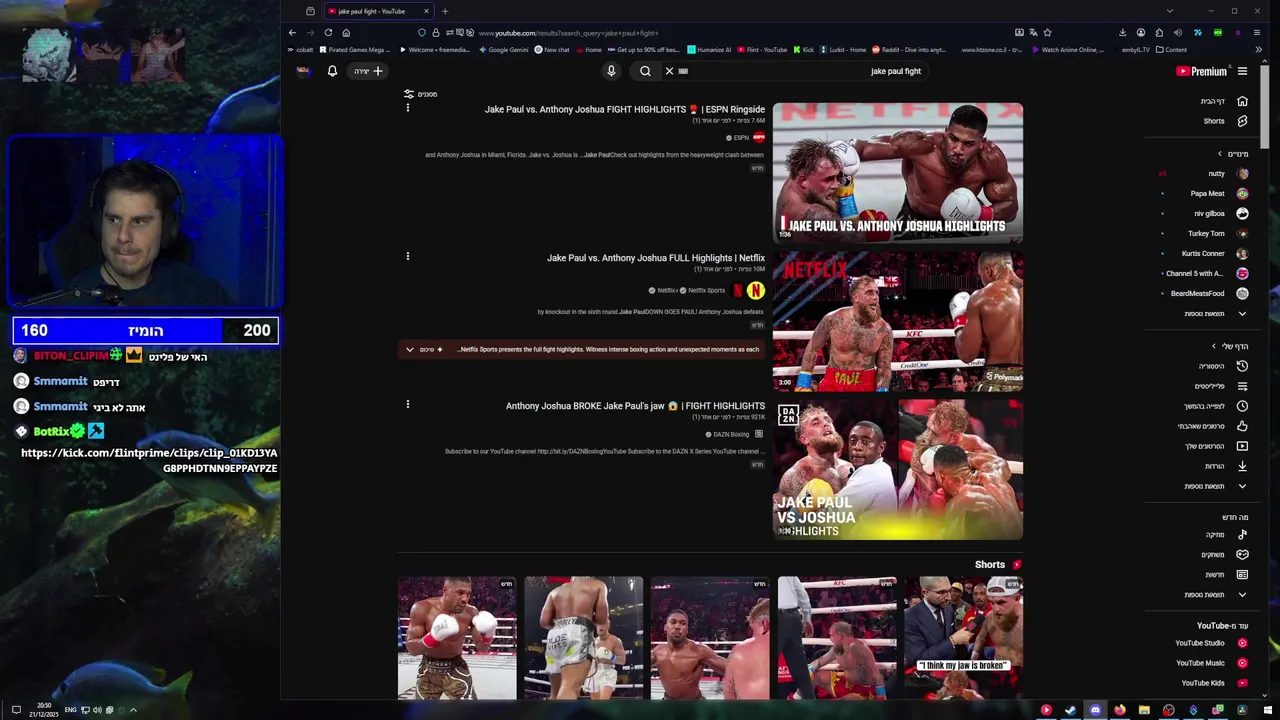Expand more subscriptions below BeardMeatsFood

[1215, 313]
